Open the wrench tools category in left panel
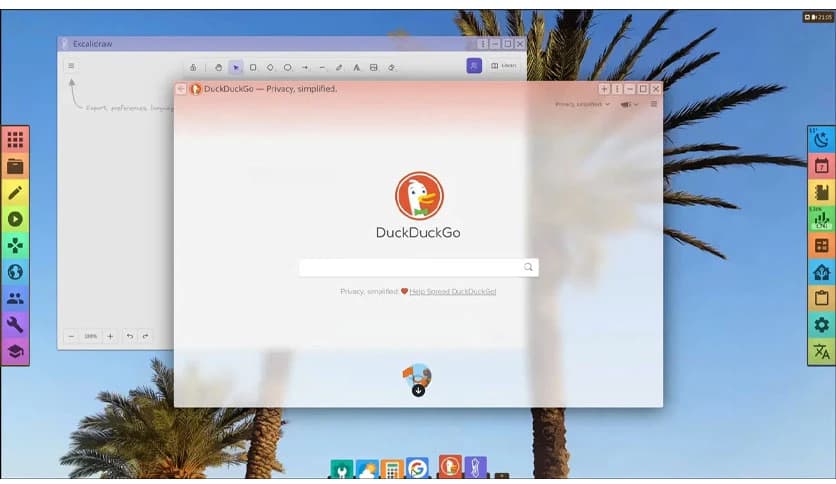836x484 pixels. [x=15, y=325]
